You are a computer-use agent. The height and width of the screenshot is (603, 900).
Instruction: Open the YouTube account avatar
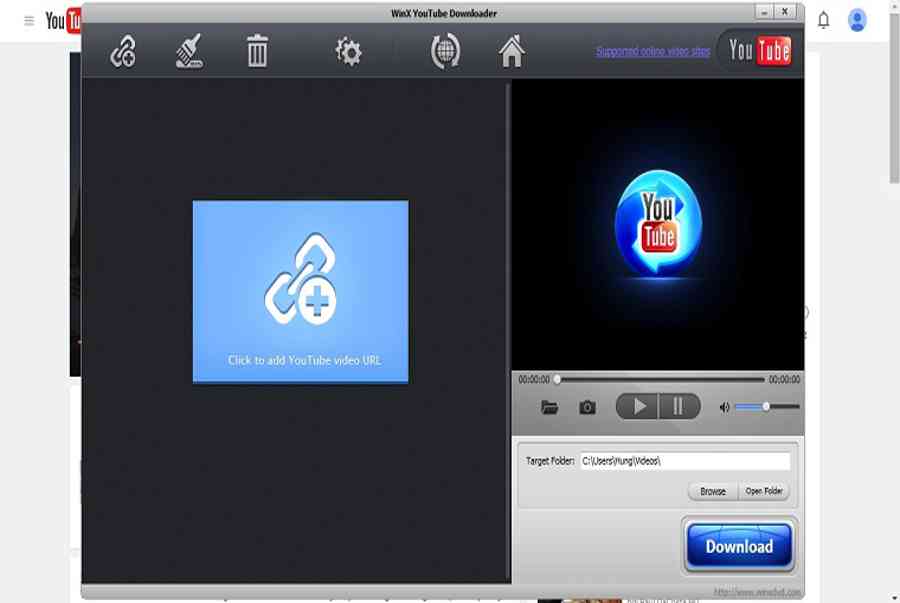coord(857,21)
